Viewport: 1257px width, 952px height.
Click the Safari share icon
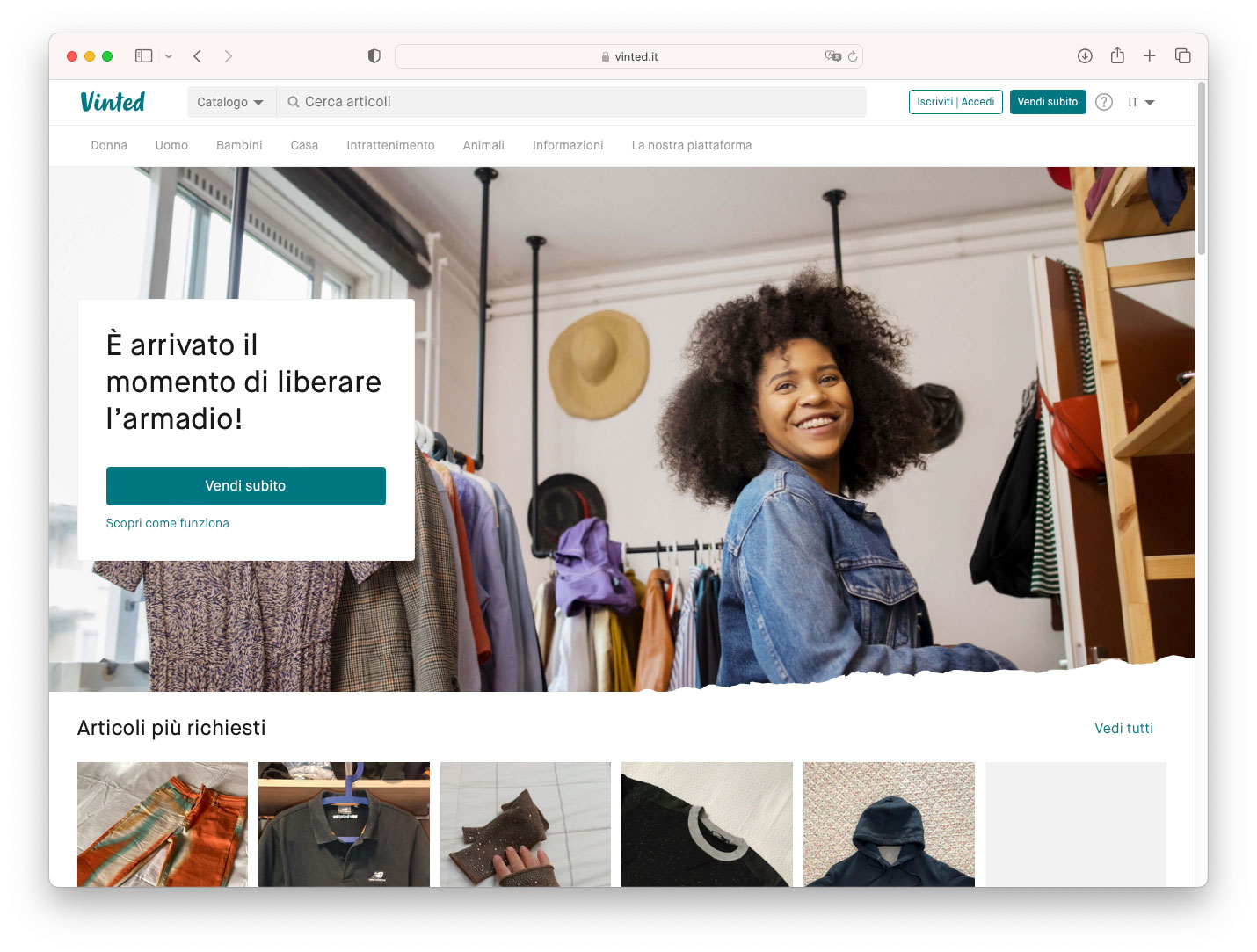click(x=1117, y=55)
